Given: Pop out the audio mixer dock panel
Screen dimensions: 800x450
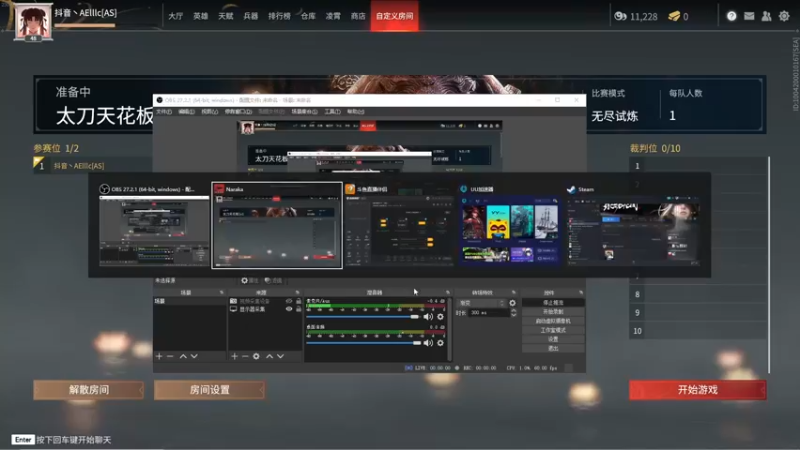Looking at the screenshot, I should click(x=447, y=292).
